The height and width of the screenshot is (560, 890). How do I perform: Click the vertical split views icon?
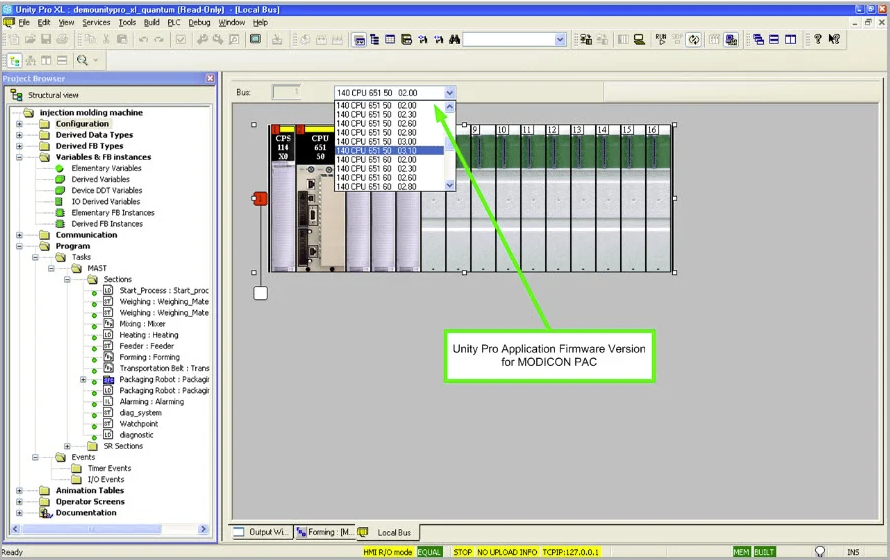coord(46,60)
